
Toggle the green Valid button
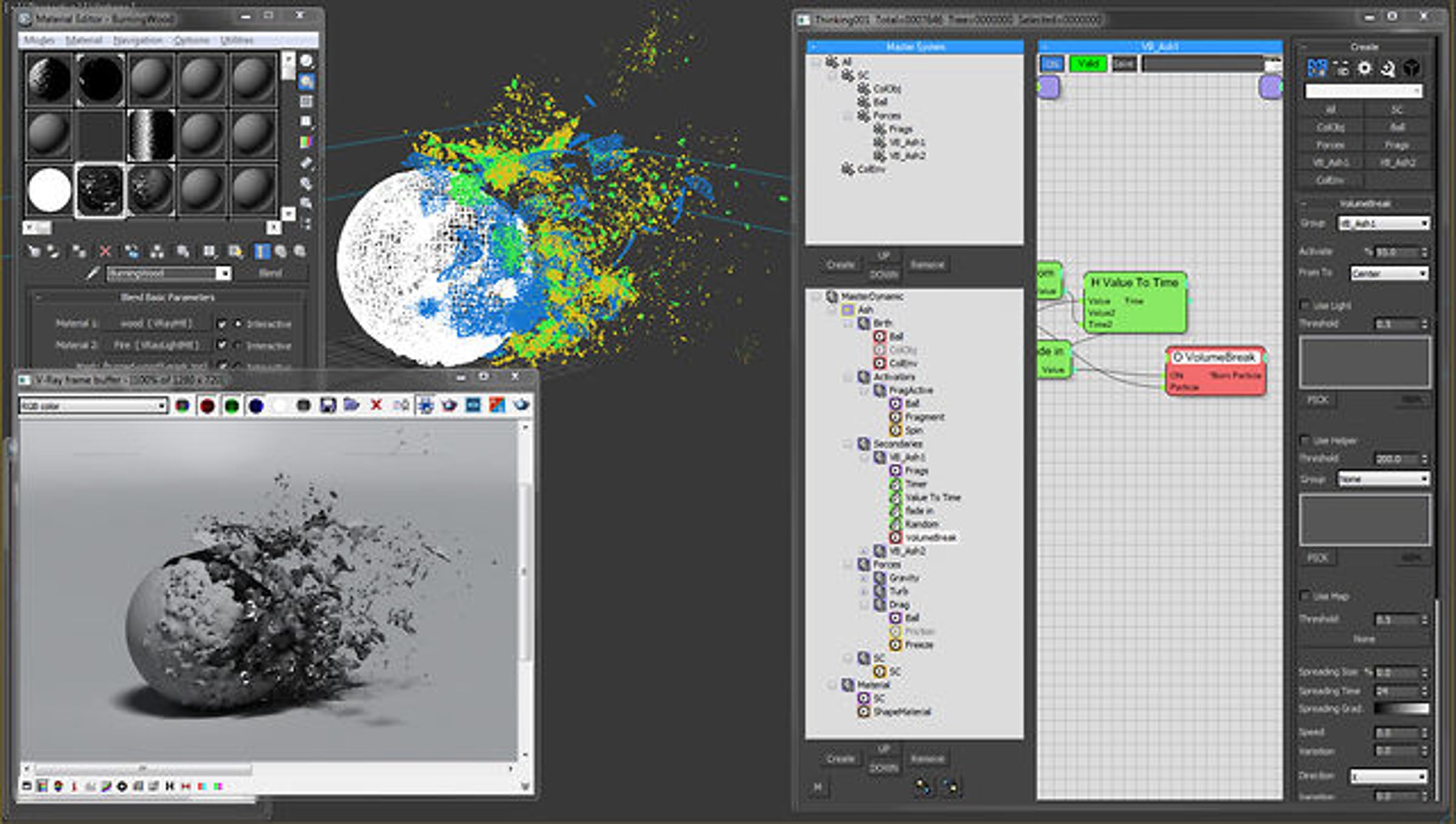(x=1088, y=64)
